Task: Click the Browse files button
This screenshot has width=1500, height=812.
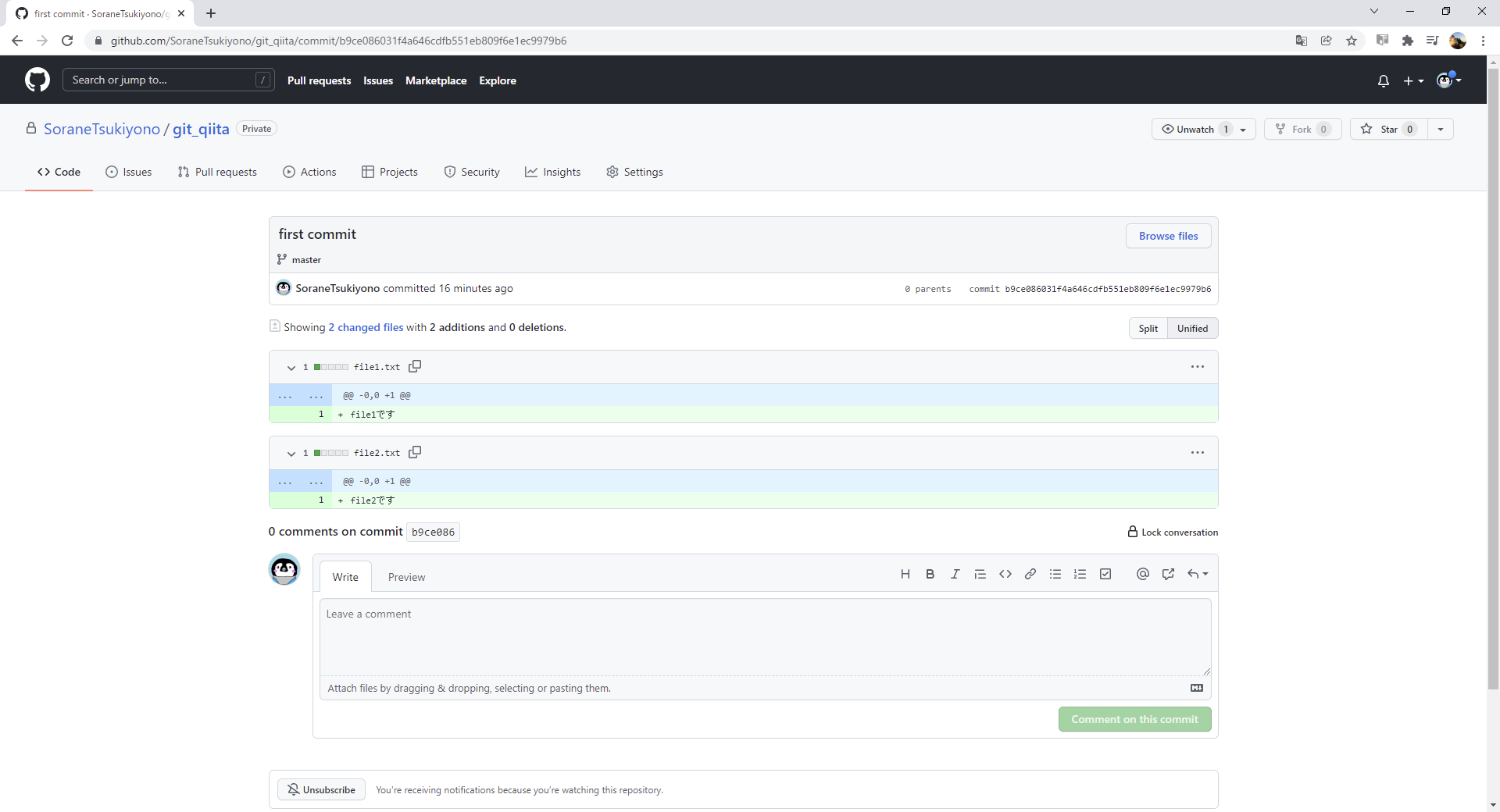Action: 1168,235
